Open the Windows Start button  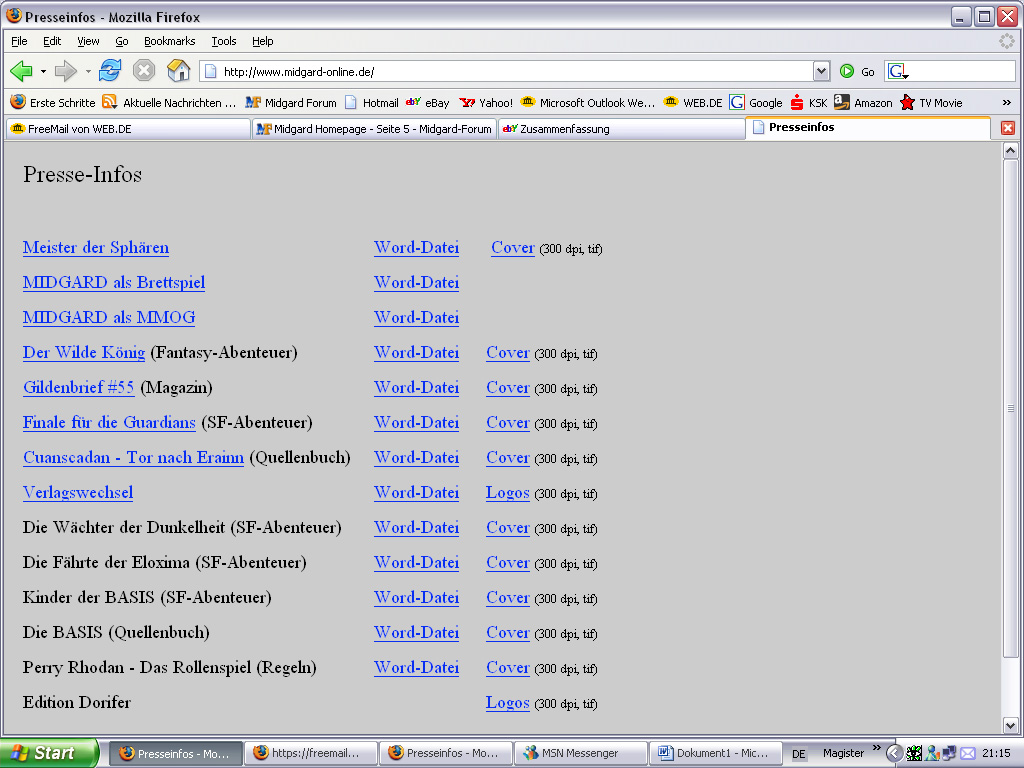(49, 753)
